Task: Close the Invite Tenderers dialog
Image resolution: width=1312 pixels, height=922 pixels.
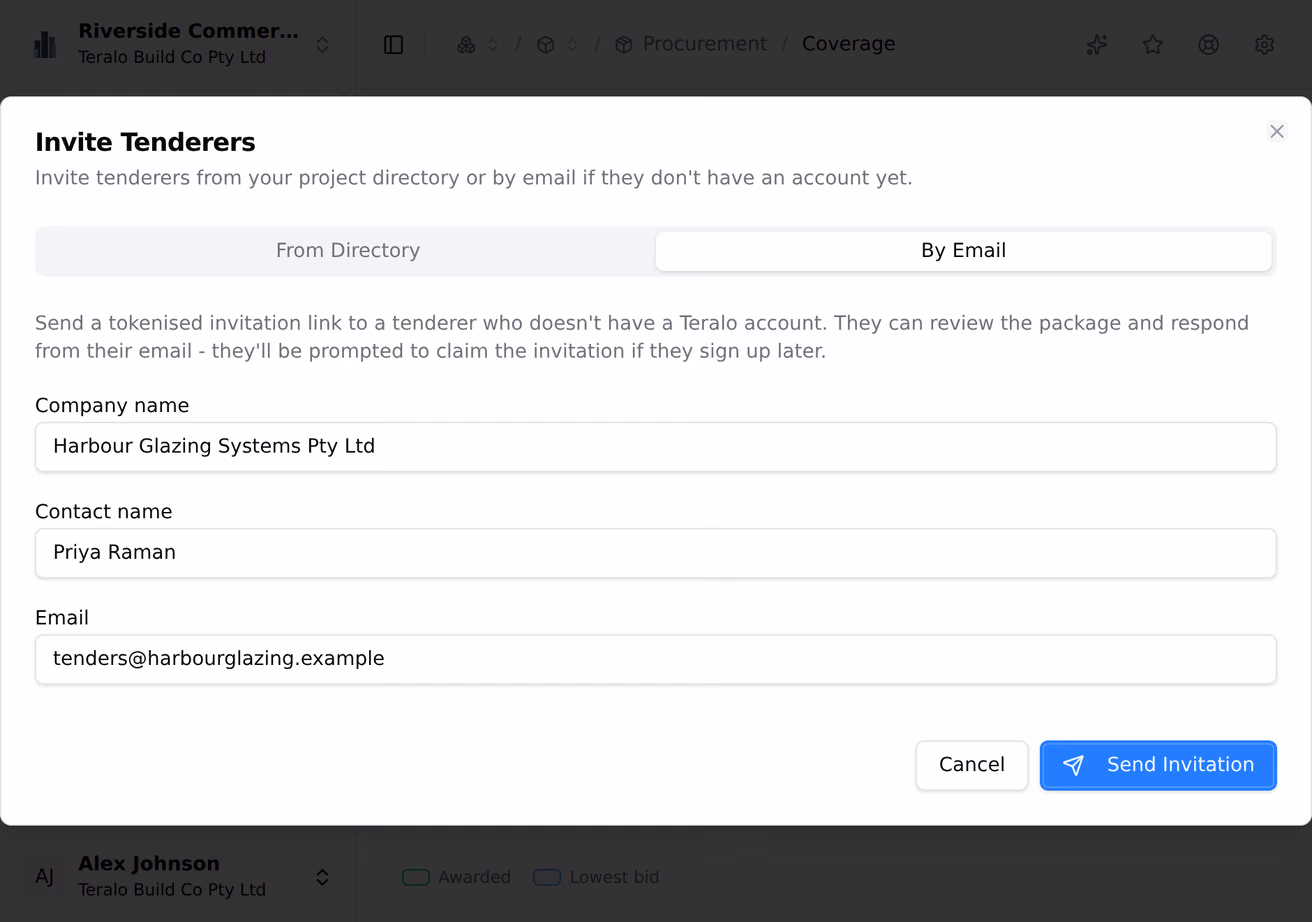Action: 1277,131
